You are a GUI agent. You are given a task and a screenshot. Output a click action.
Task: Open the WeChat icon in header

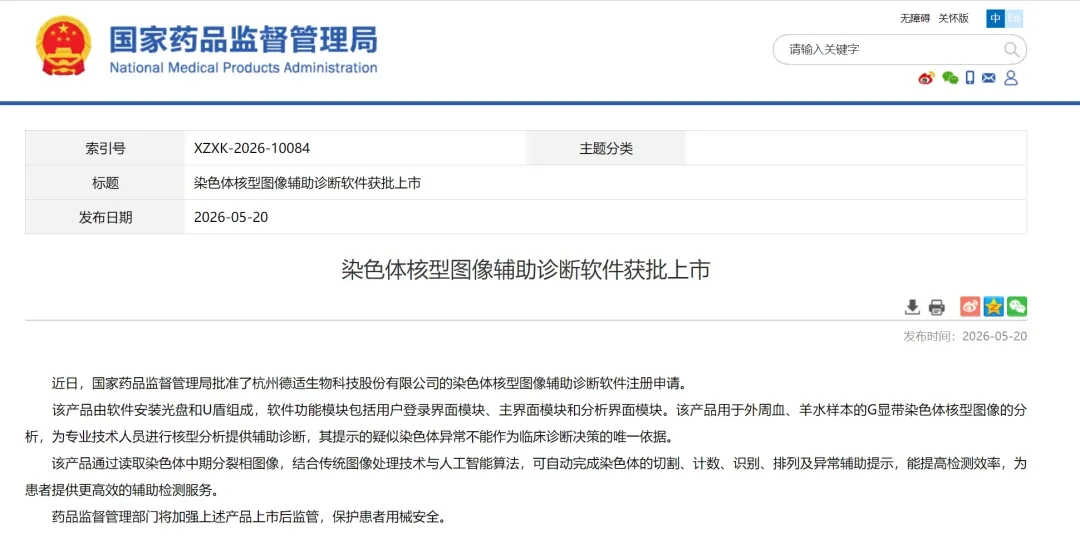(x=950, y=78)
